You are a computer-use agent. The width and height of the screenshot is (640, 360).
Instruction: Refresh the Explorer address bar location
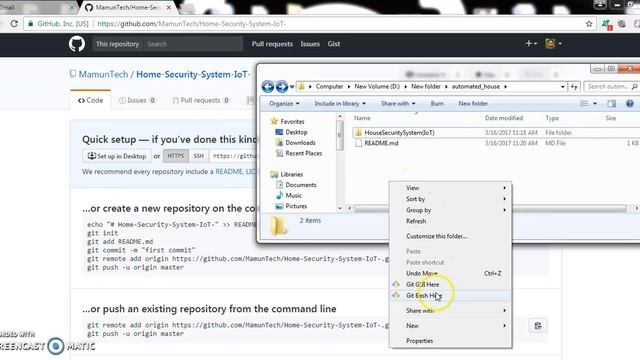pos(574,87)
